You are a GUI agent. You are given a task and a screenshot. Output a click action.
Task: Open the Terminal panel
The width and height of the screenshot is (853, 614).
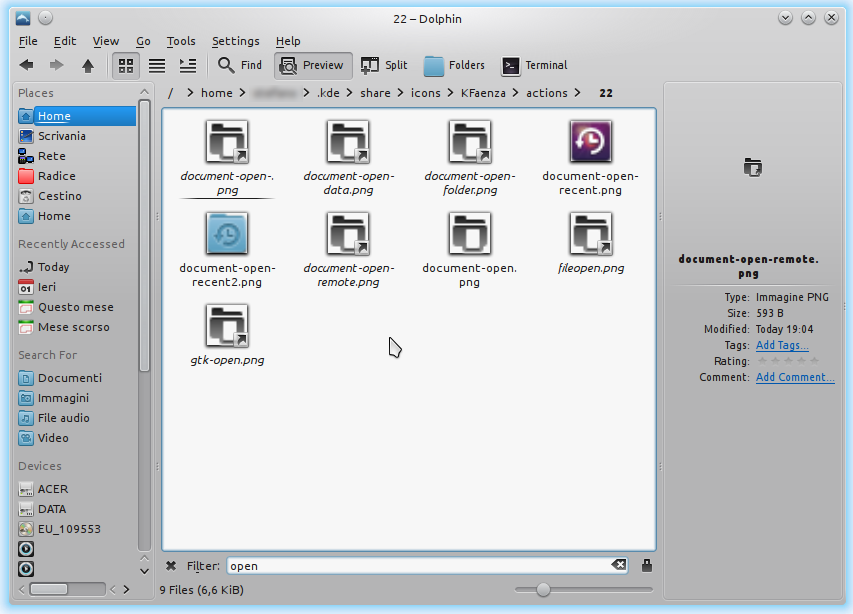click(x=534, y=66)
